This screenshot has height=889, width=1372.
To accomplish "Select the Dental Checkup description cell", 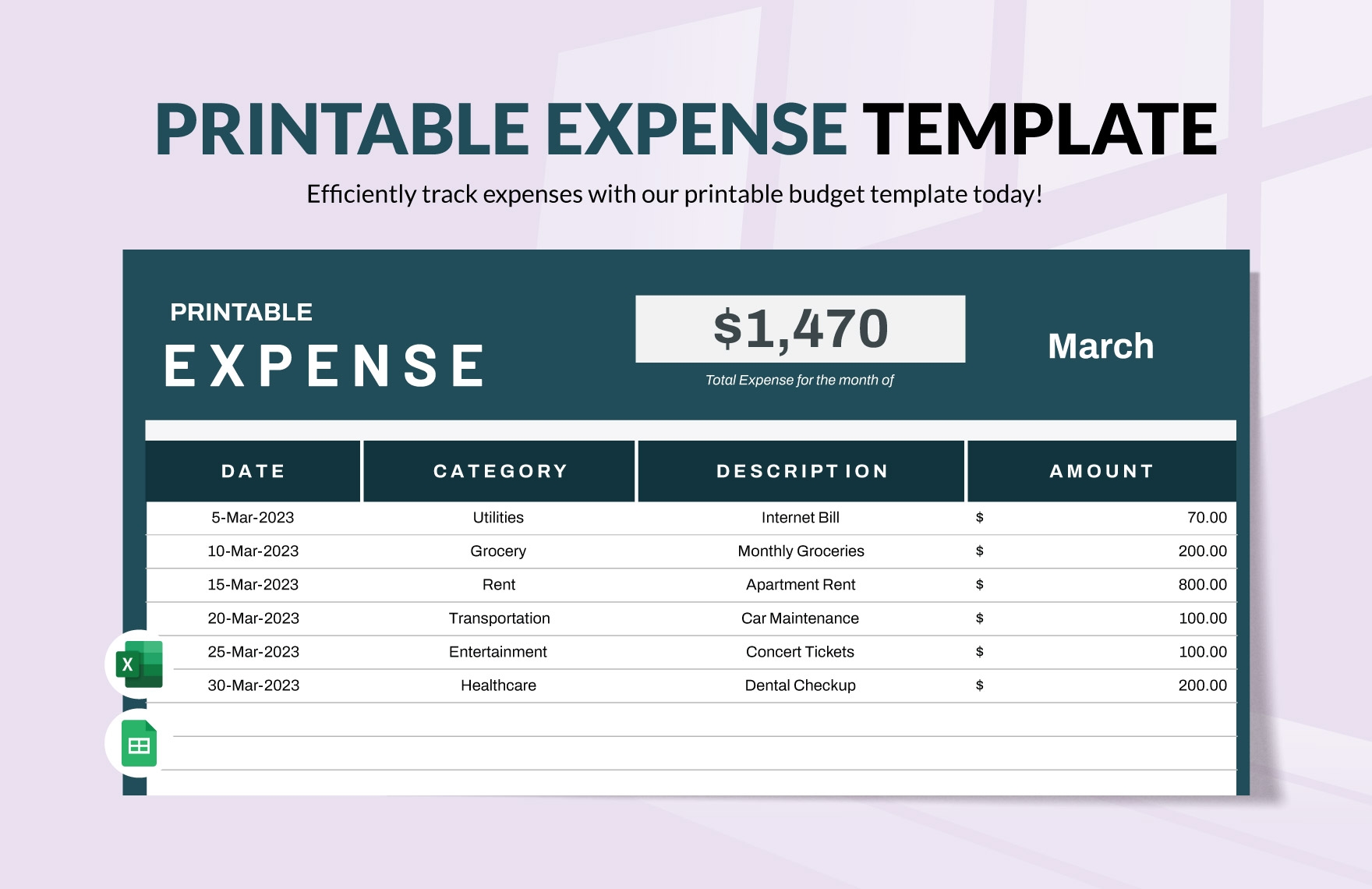I will pos(800,685).
